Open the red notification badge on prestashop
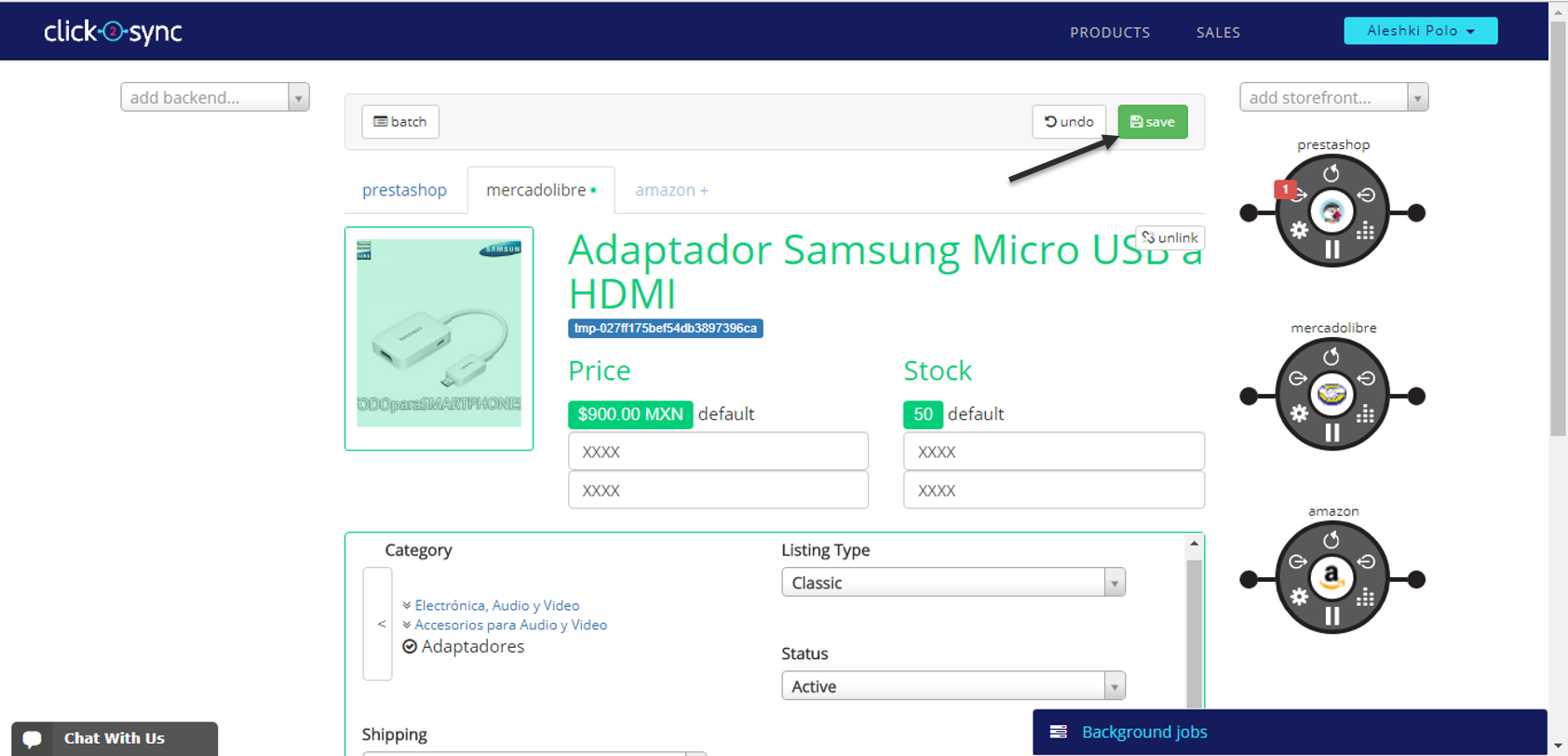The width and height of the screenshot is (1568, 756). click(x=1285, y=189)
